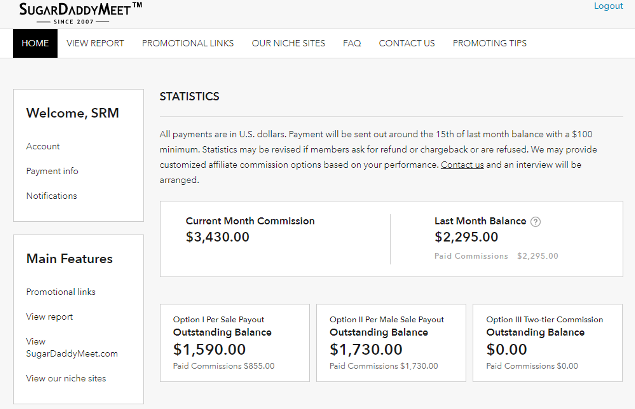Viewport: 635px width, 409px height.
Task: Open the PROMOTING TIPS page
Action: [x=489, y=43]
